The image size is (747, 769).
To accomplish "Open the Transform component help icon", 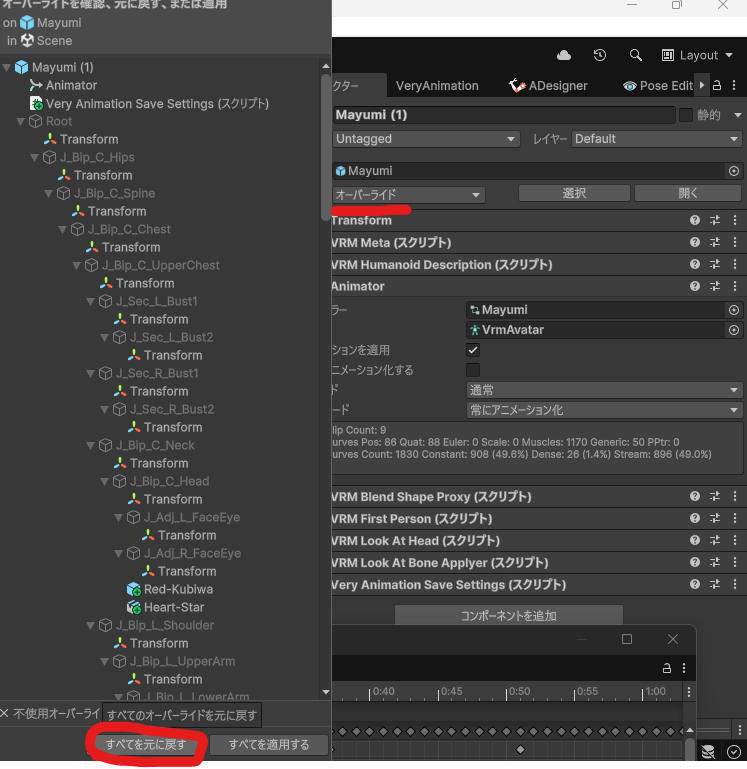I will (x=695, y=220).
